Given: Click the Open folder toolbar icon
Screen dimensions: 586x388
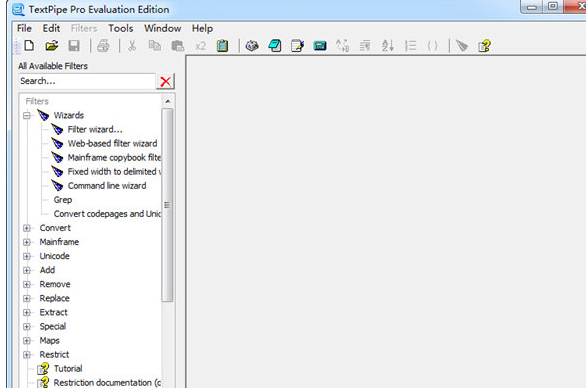Looking at the screenshot, I should (x=52, y=46).
